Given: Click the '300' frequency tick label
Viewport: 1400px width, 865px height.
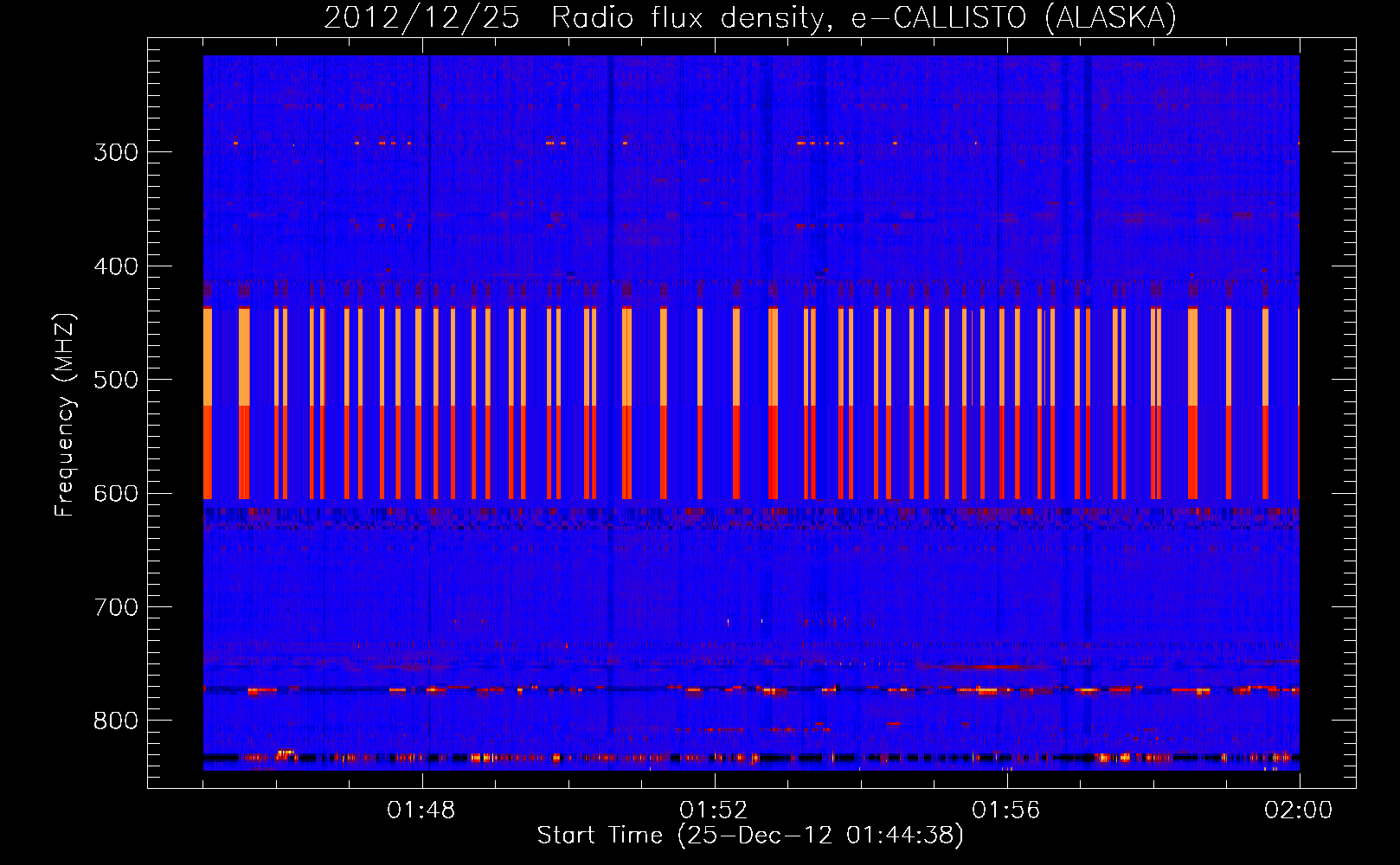Looking at the screenshot, I should coord(116,152).
